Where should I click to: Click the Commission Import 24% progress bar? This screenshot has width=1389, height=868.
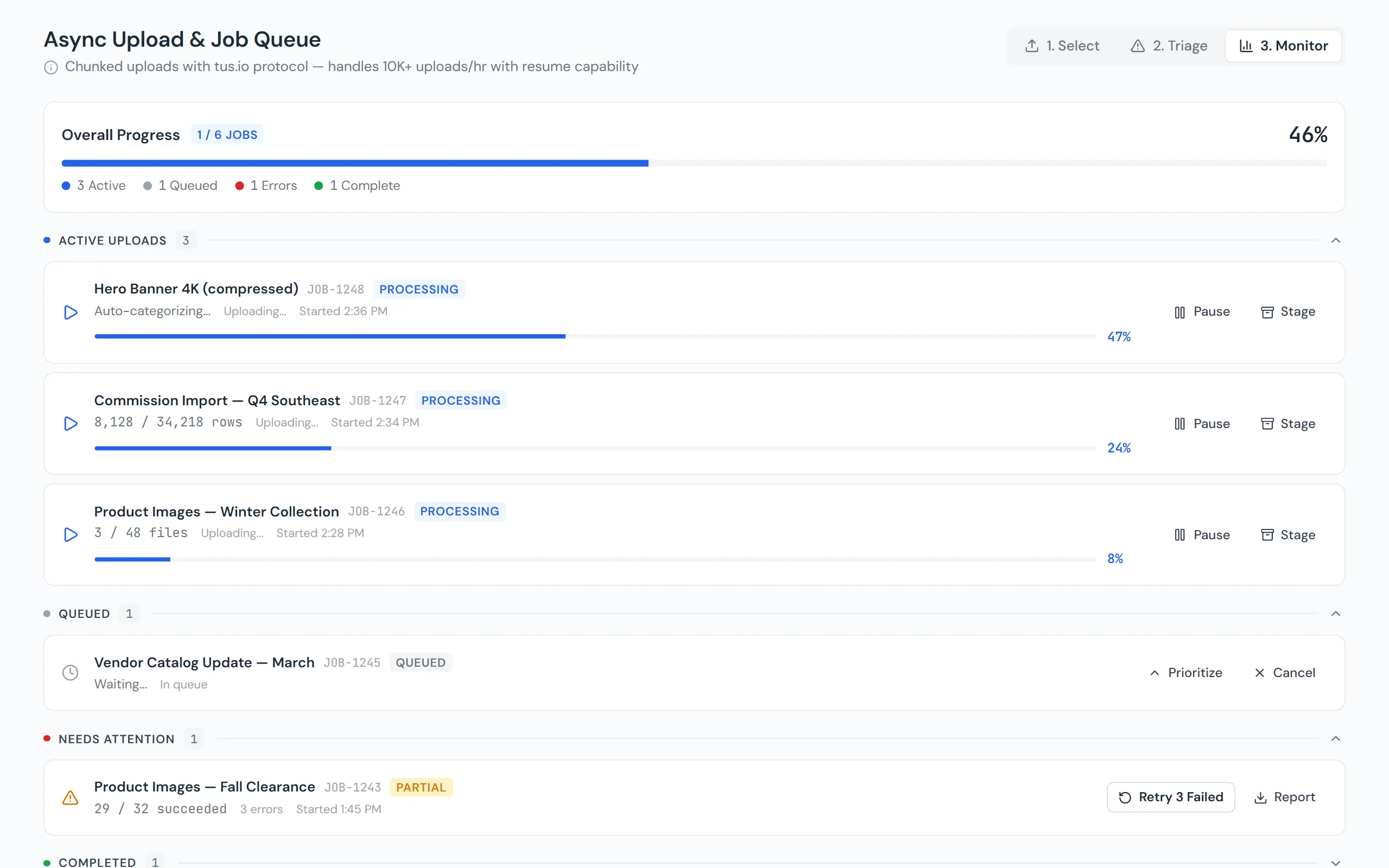[595, 448]
